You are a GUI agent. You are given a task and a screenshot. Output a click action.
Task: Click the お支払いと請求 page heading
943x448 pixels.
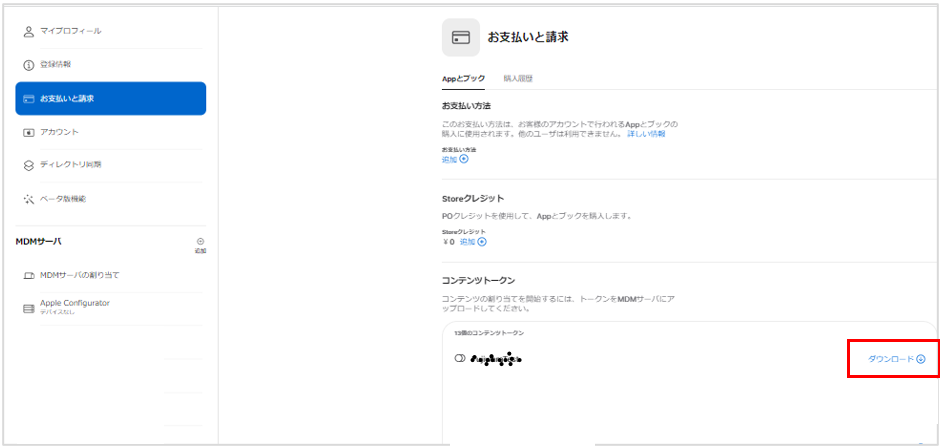(528, 37)
